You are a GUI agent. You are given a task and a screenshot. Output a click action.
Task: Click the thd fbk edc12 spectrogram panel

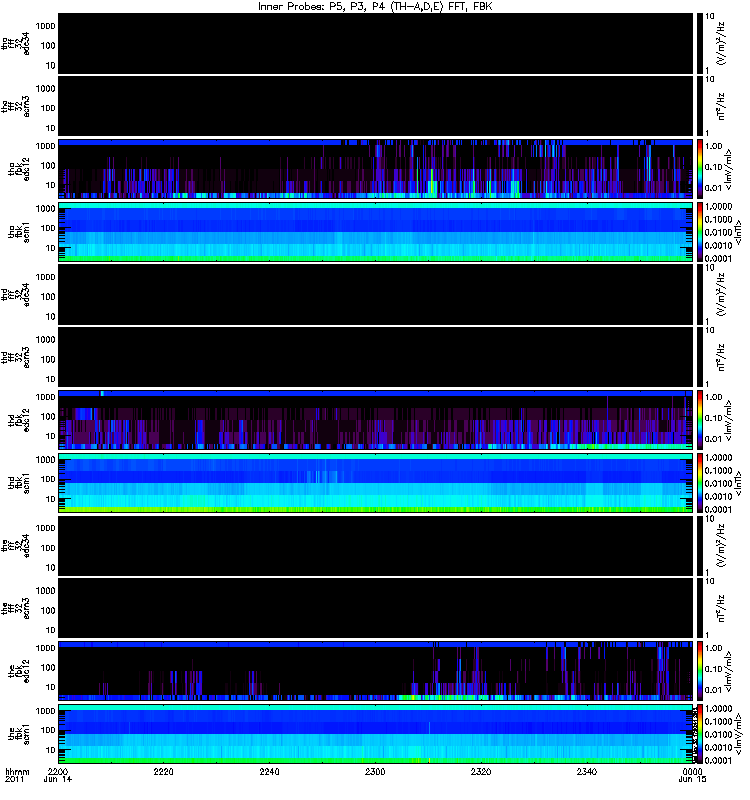pos(376,420)
